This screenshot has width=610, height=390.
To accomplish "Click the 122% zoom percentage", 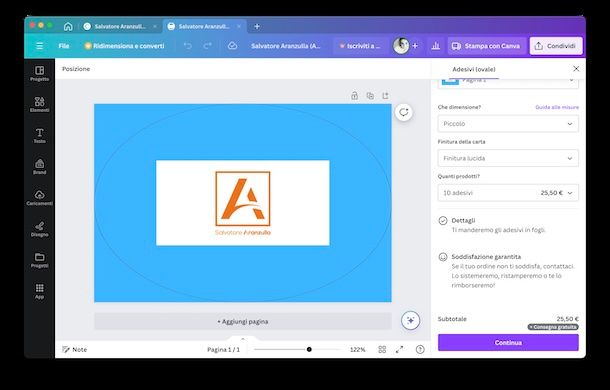I will 358,350.
